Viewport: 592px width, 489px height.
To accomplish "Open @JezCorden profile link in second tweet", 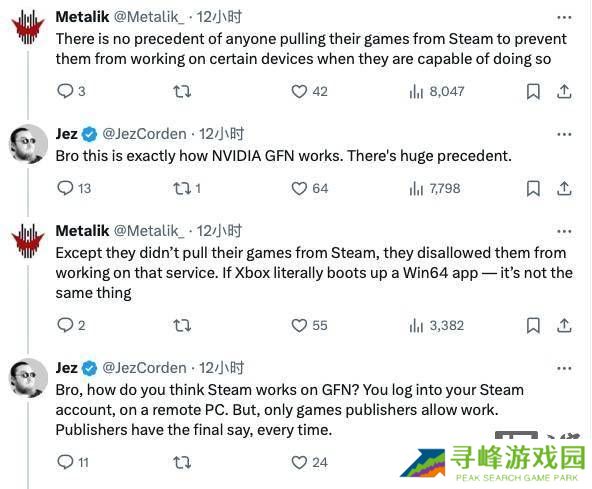I will 144,134.
